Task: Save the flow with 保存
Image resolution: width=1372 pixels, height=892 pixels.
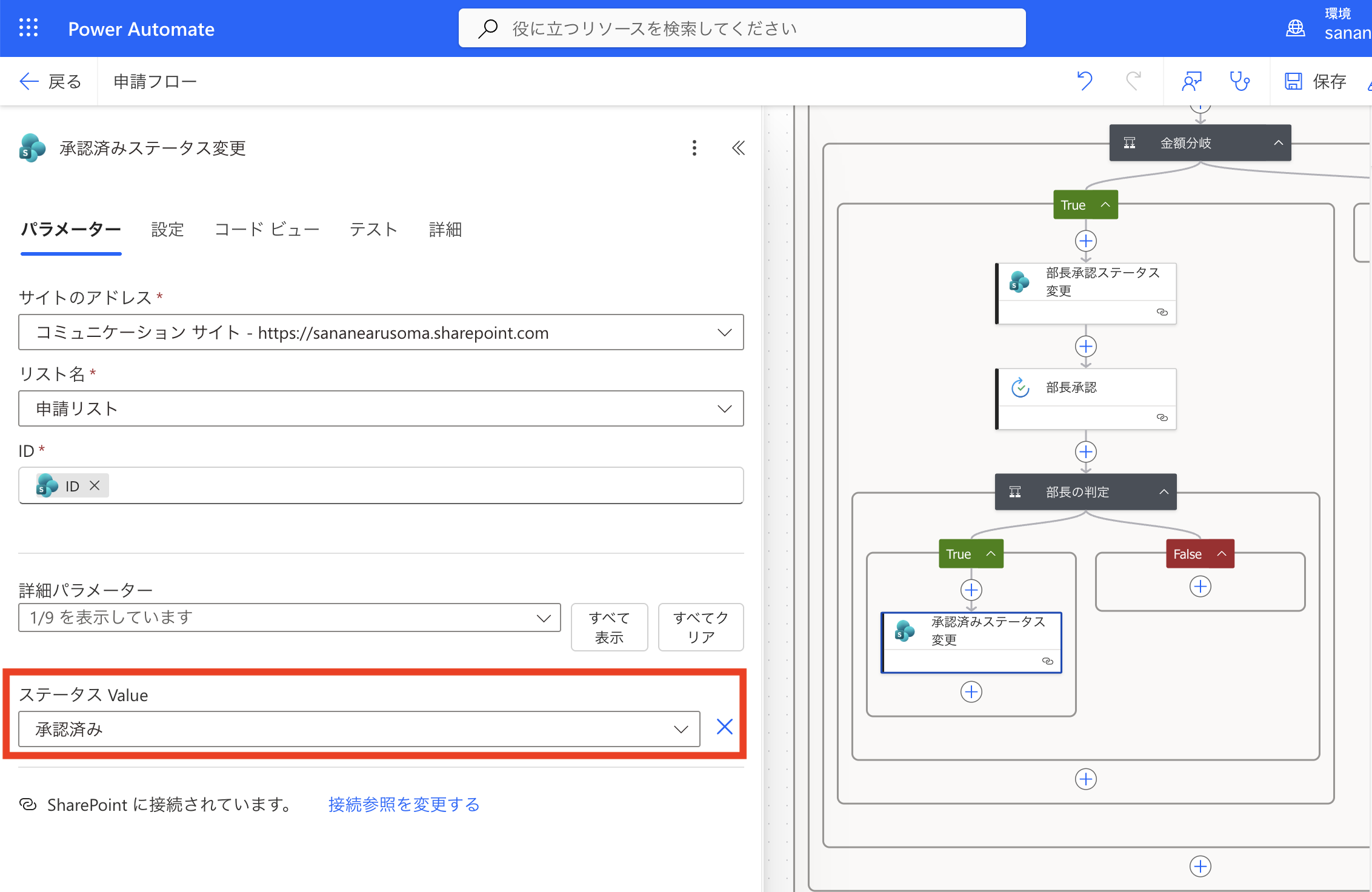Action: coord(1315,81)
